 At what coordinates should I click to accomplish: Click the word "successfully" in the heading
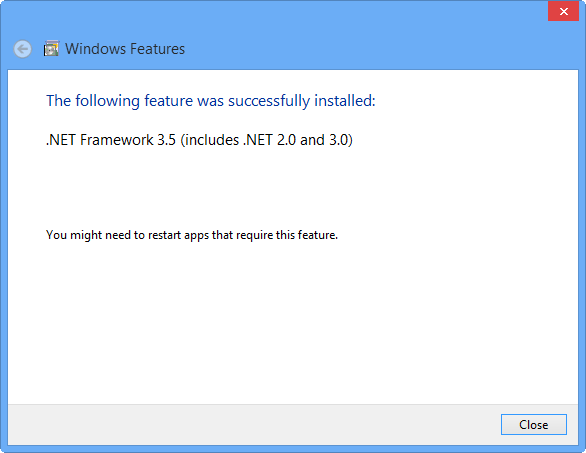tap(269, 101)
